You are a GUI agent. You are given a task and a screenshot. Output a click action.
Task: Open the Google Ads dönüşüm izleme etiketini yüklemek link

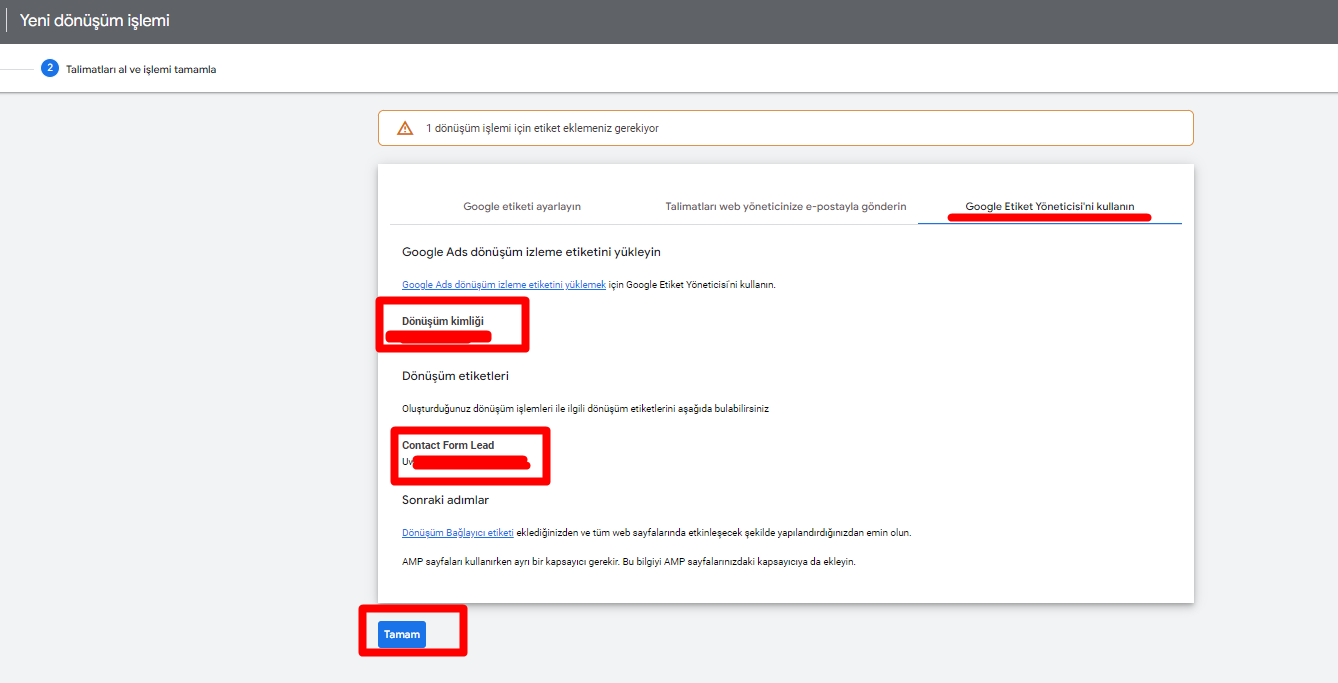[x=504, y=284]
